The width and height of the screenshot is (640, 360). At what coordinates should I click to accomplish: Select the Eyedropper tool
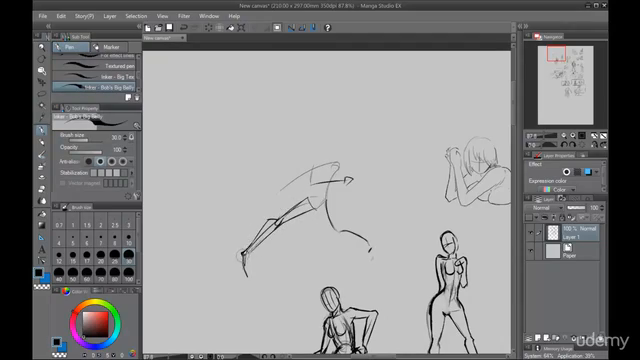tap(42, 118)
